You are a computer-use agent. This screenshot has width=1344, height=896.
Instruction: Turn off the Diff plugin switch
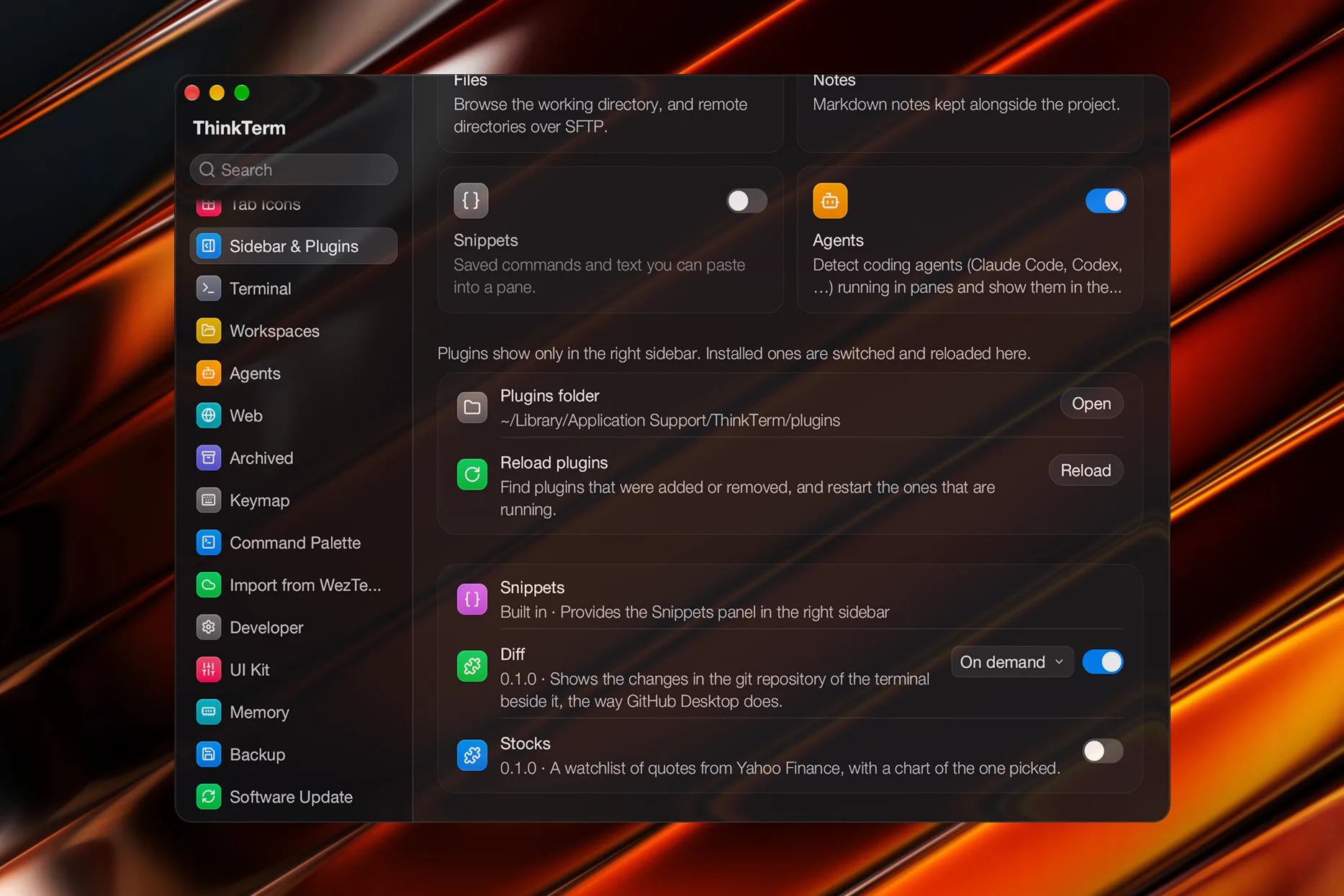1102,662
